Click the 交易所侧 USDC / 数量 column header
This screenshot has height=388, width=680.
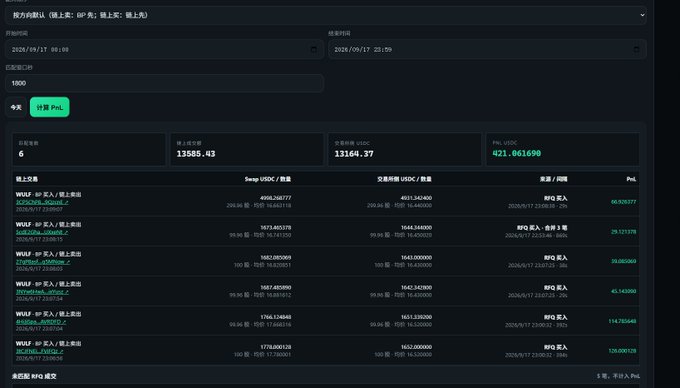click(x=404, y=179)
